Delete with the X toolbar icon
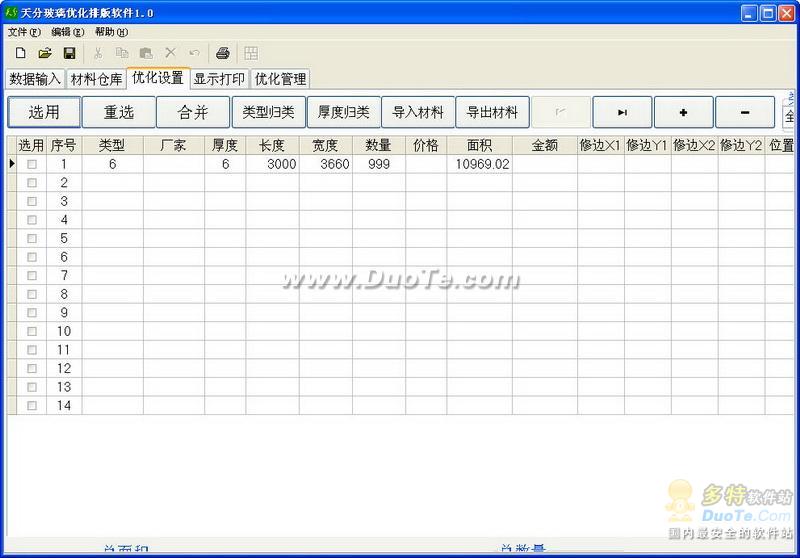This screenshot has height=558, width=800. coord(170,53)
